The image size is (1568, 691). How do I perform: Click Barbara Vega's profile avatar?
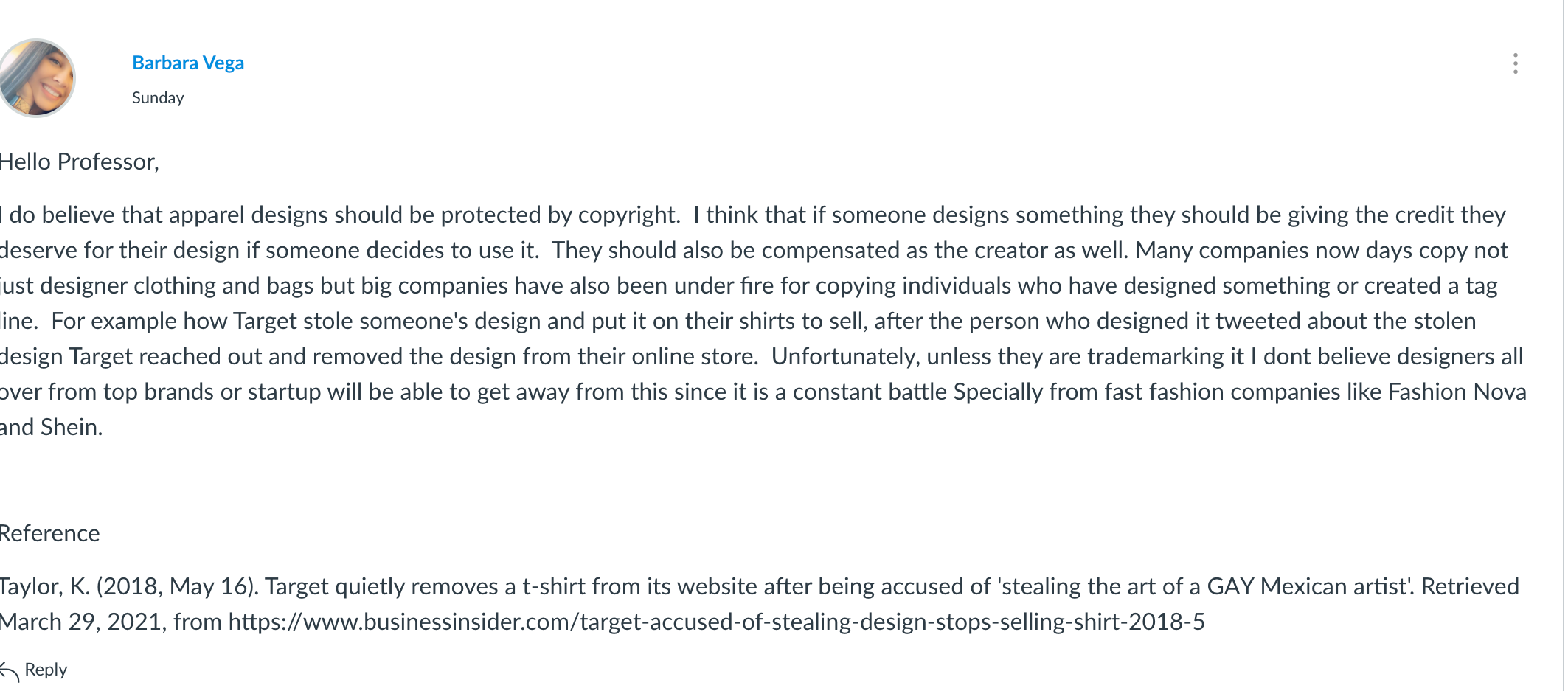pos(35,78)
